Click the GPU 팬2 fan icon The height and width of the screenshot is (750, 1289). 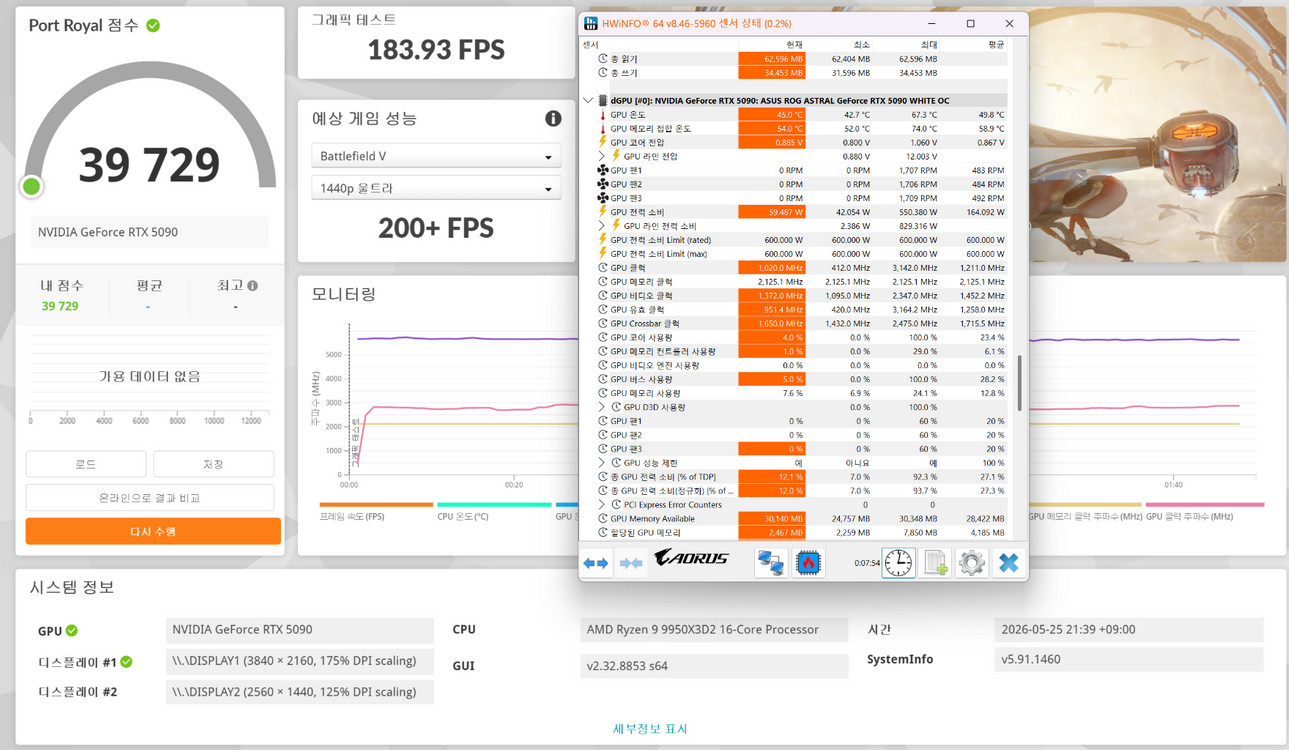(x=602, y=185)
